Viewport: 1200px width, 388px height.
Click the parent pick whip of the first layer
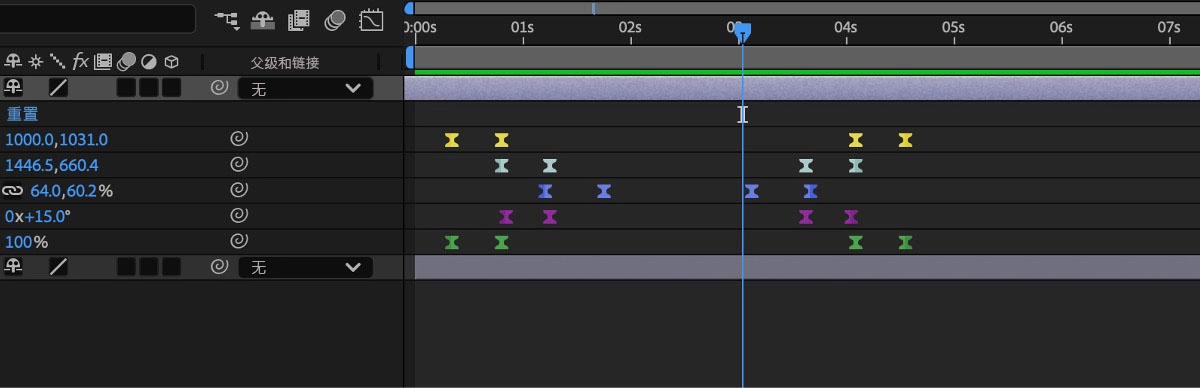[x=219, y=88]
